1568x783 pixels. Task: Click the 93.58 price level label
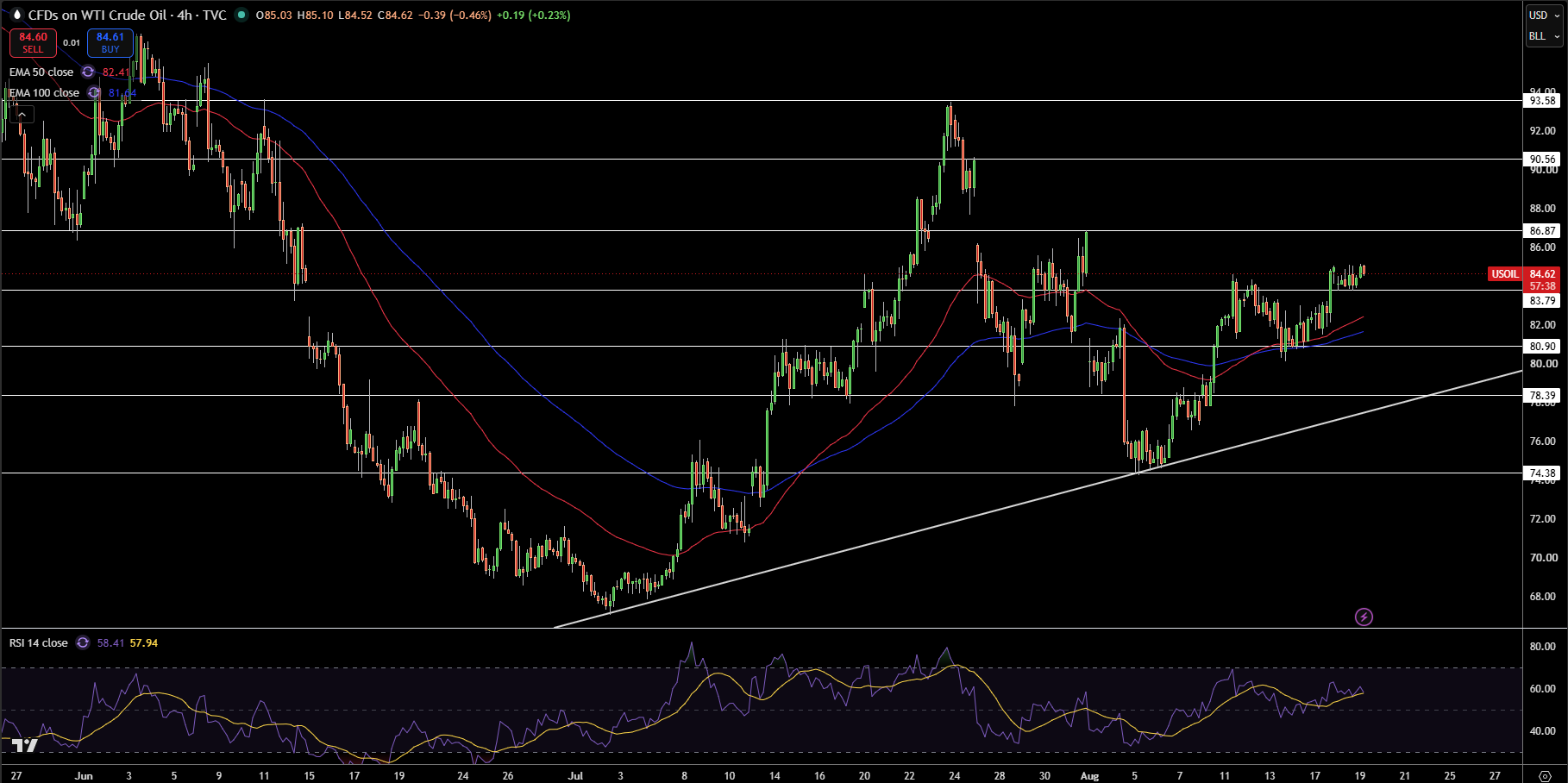pos(1543,101)
